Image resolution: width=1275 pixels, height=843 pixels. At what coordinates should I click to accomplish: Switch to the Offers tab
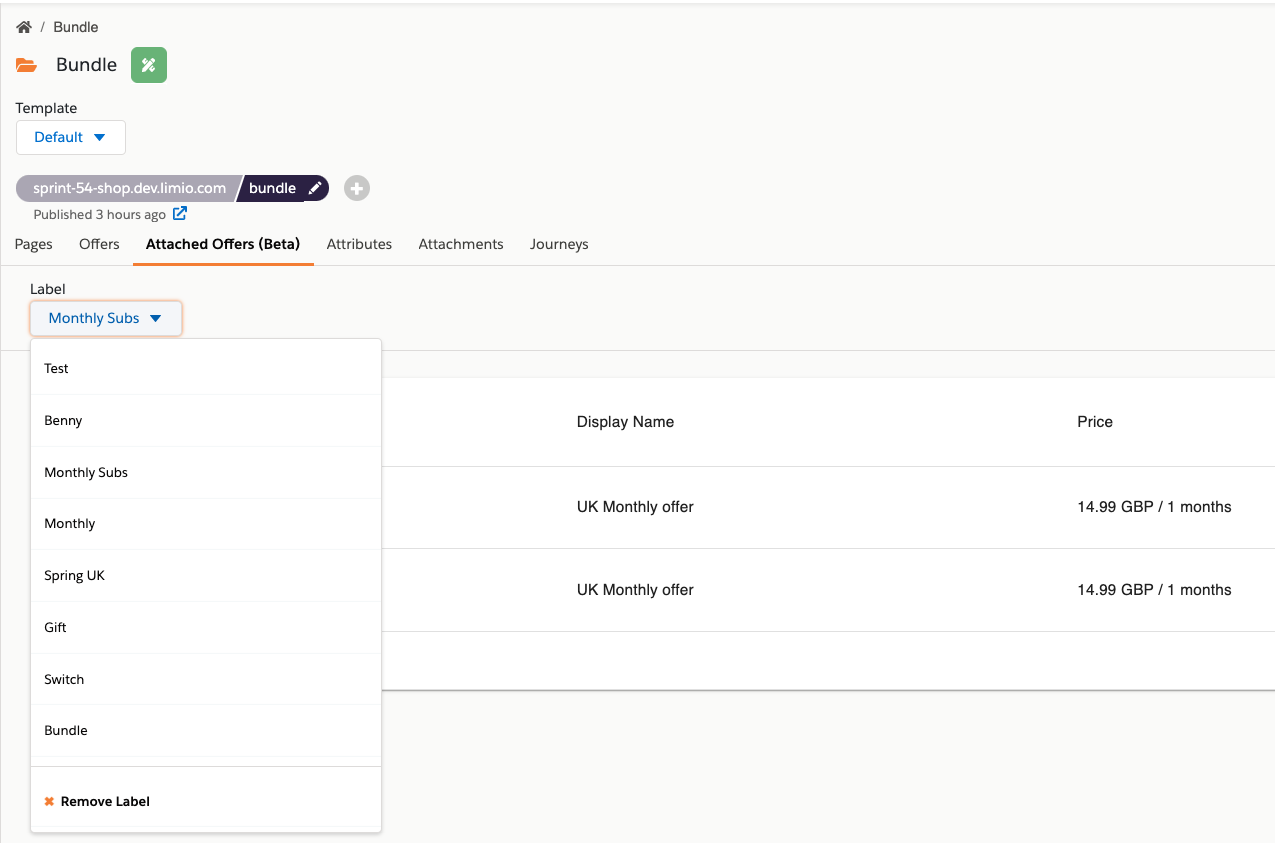99,244
